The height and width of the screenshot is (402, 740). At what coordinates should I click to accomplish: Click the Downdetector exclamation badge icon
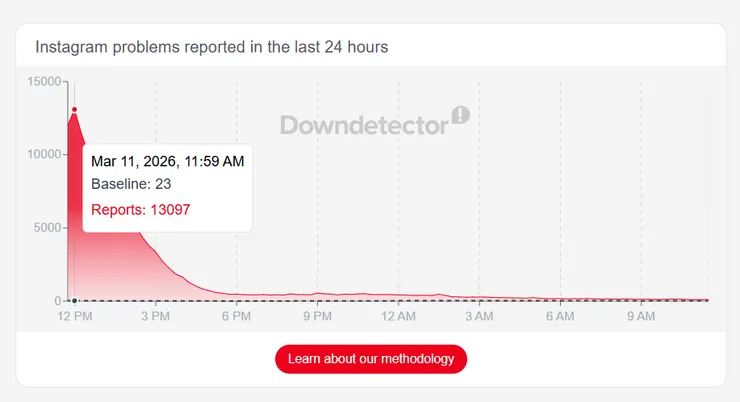(461, 115)
